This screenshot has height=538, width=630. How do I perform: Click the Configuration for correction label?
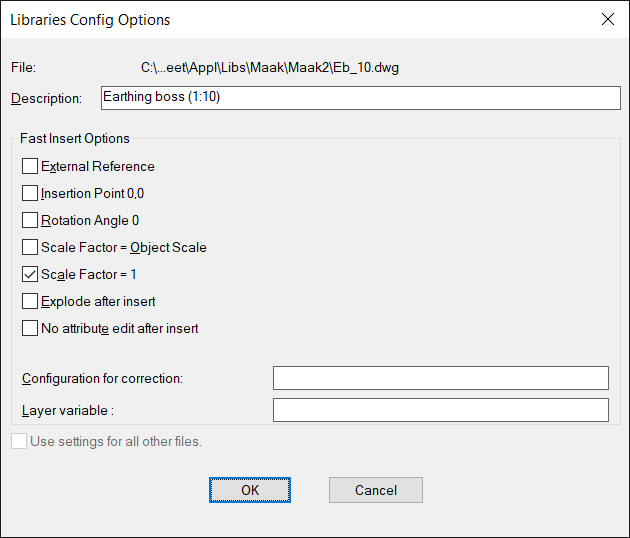(x=102, y=378)
